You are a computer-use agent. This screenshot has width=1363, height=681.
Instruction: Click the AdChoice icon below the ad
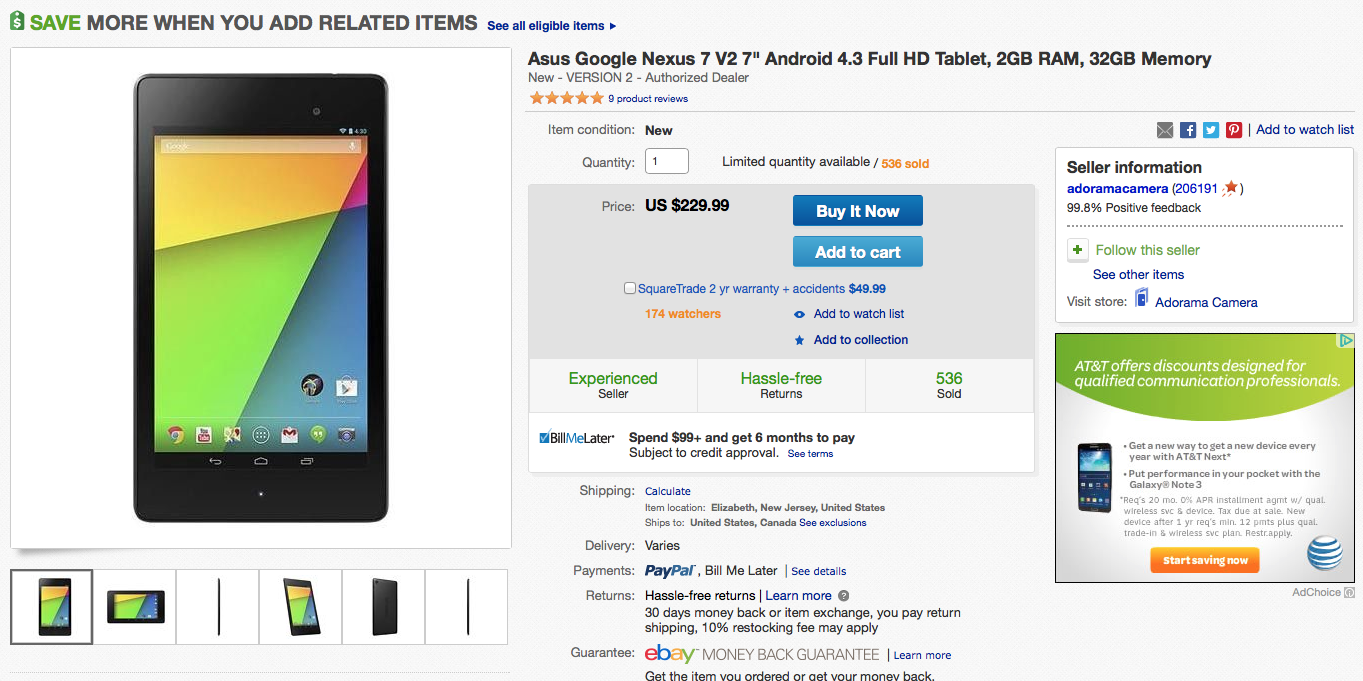pyautogui.click(x=1349, y=592)
